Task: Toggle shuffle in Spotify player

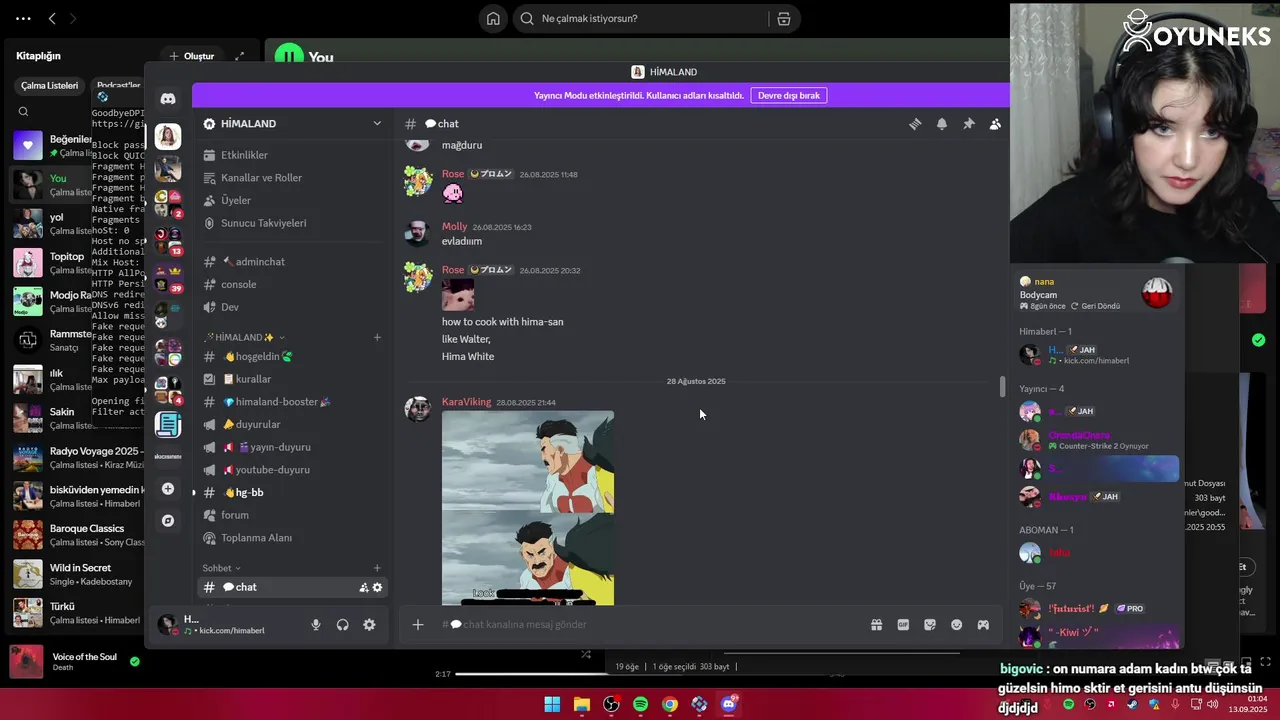Action: click(586, 654)
